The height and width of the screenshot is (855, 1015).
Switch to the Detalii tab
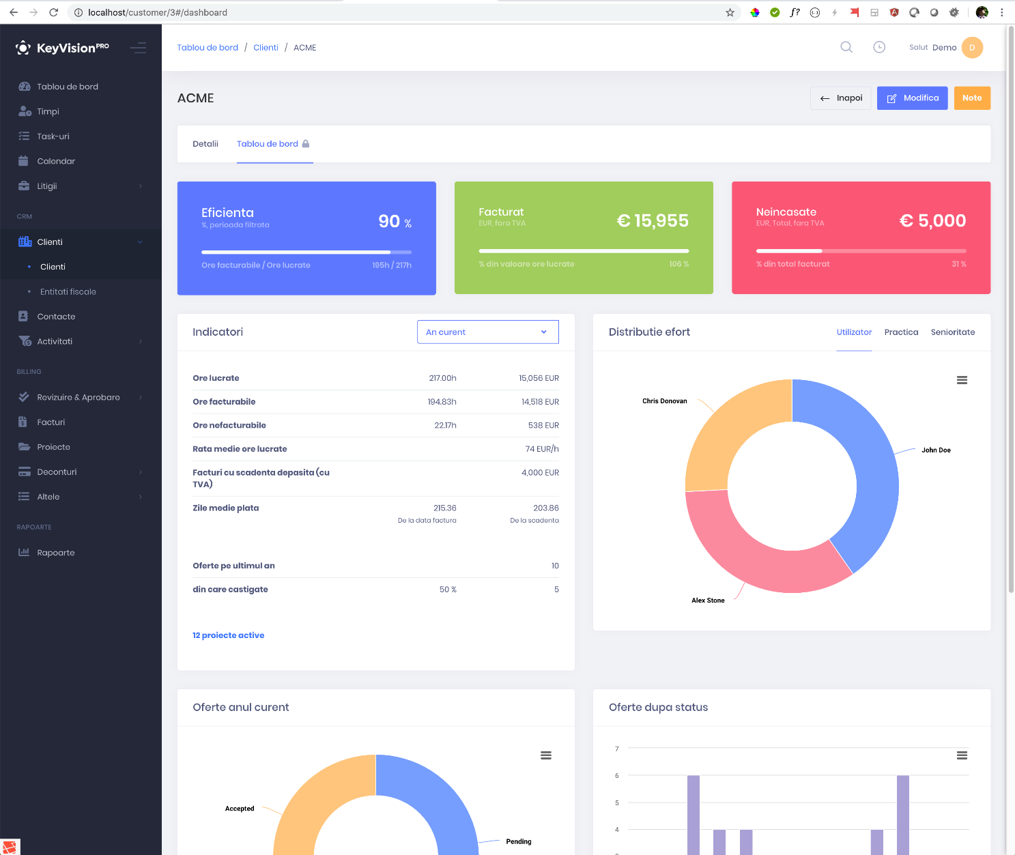pyautogui.click(x=205, y=144)
